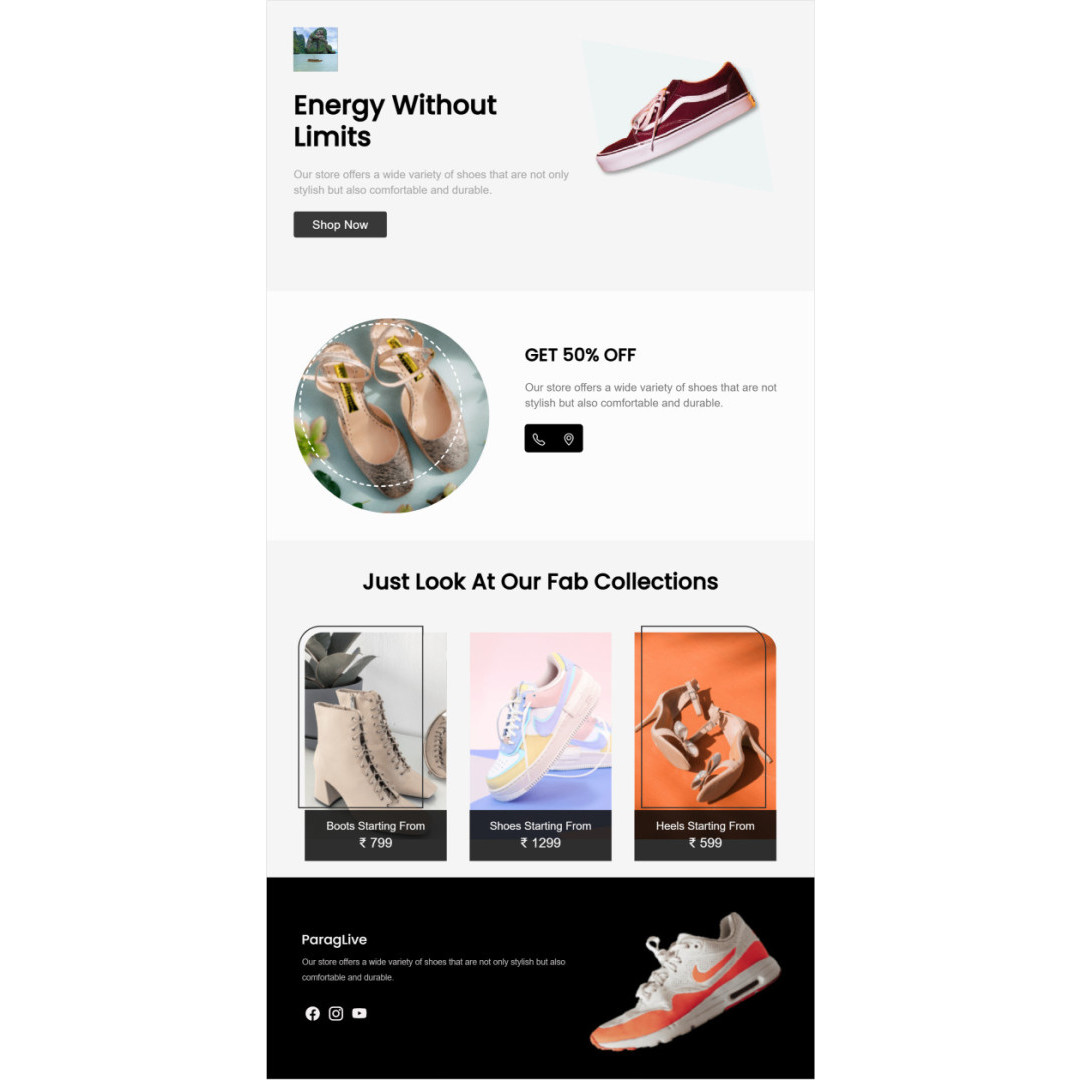1080x1080 pixels.
Task: Click the orange Nike sneaker footer image
Action: tap(685, 982)
